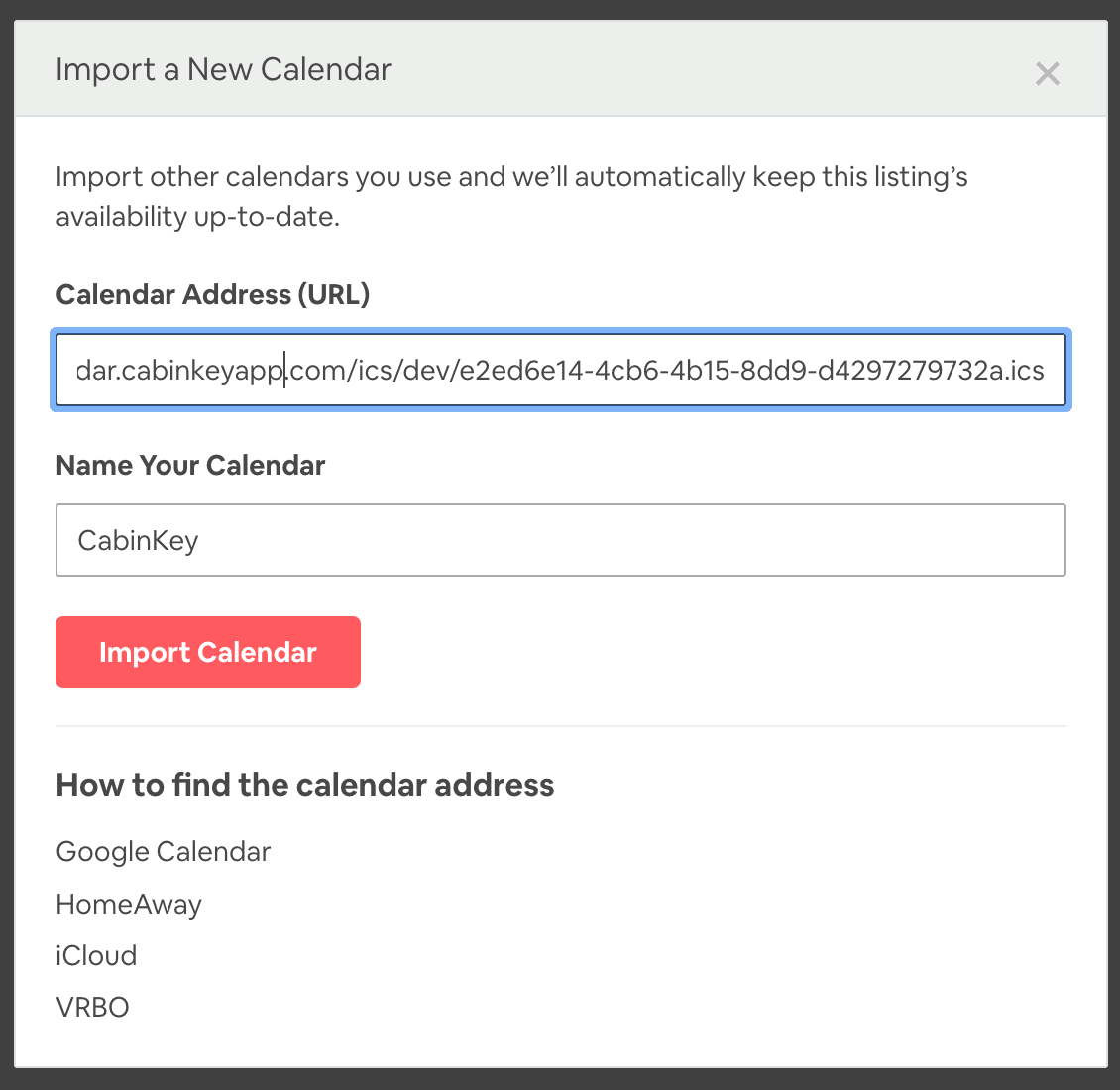This screenshot has height=1090, width=1120.
Task: Focus the Name Your Calendar input box
Action: [x=561, y=540]
